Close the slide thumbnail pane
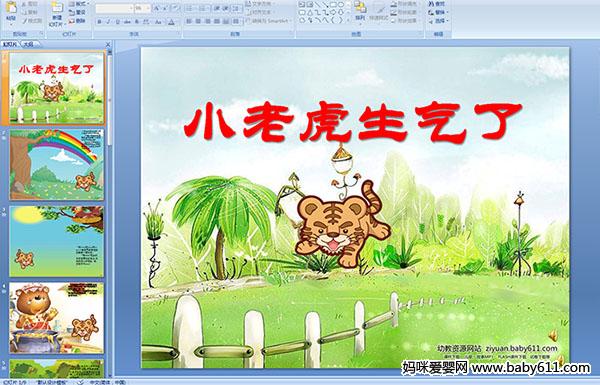This screenshot has width=600, height=385. point(108,44)
